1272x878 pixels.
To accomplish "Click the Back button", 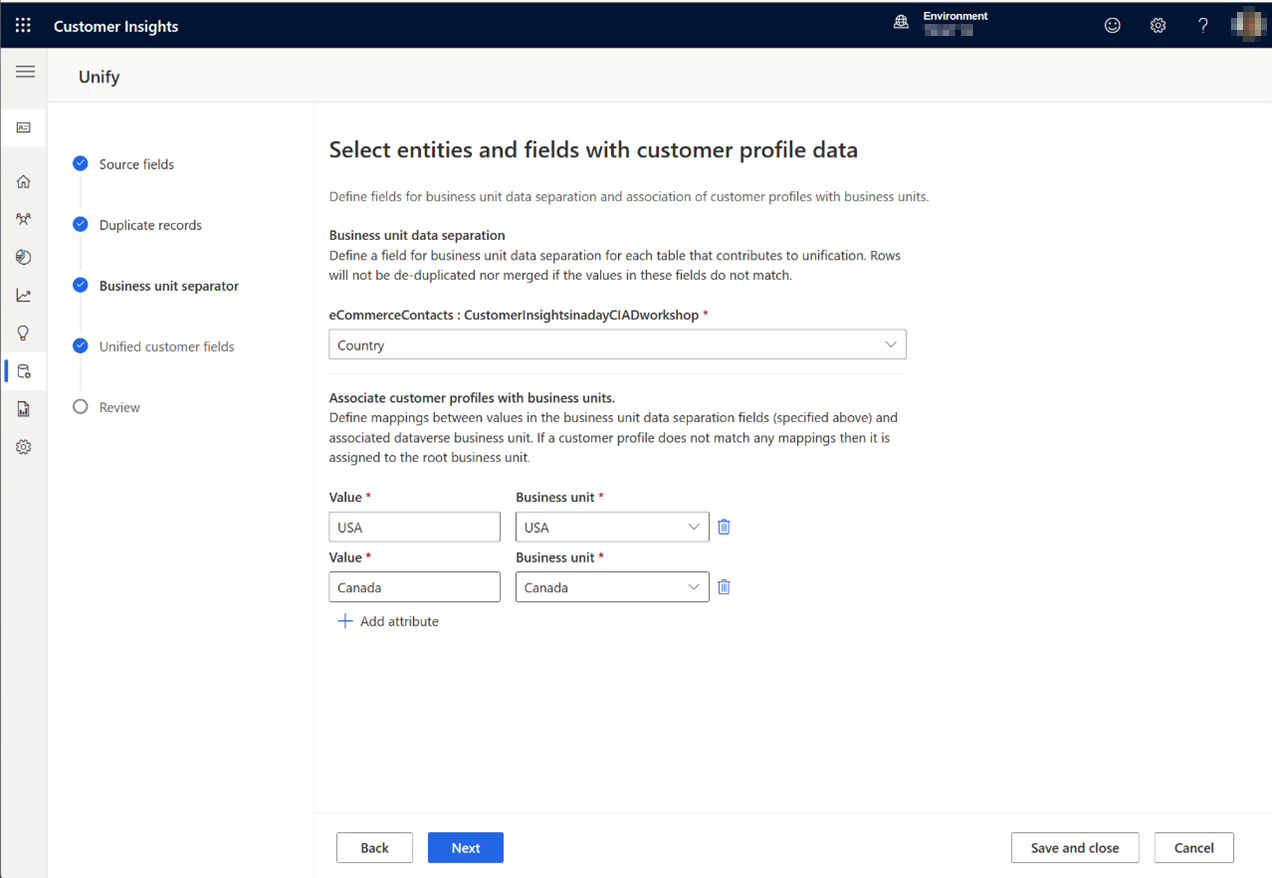I will click(x=374, y=847).
